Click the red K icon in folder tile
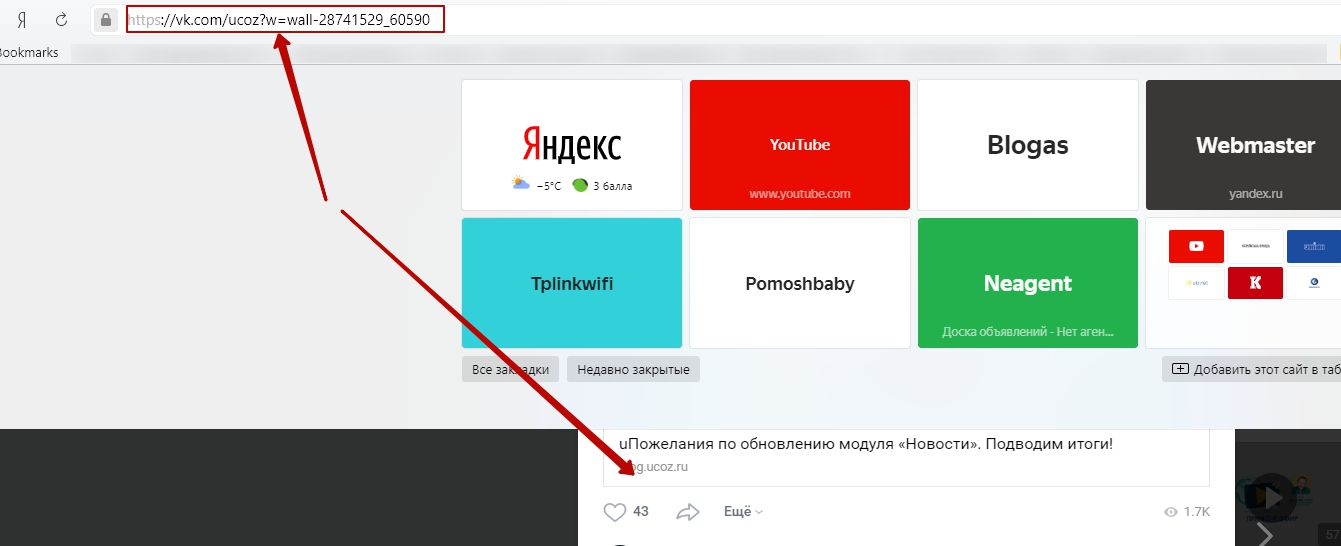Viewport: 1341px width, 546px height. point(1254,284)
